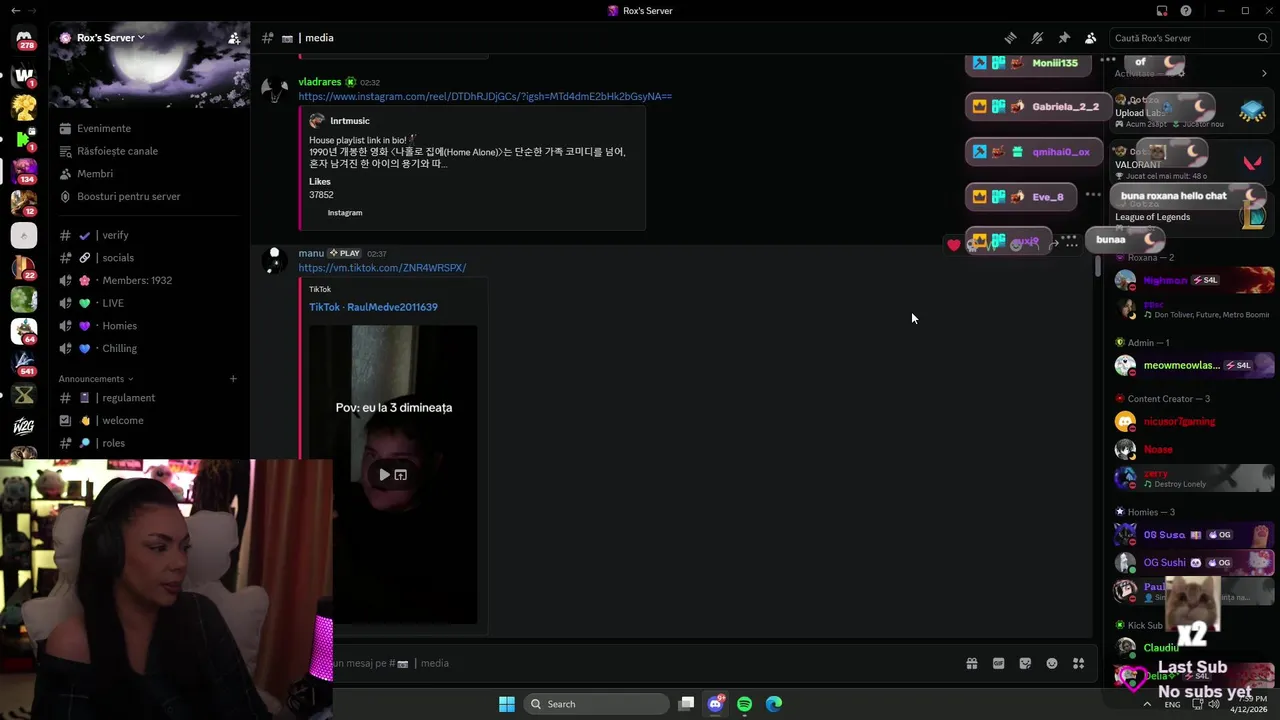
Task: Click the Inrtmusic embed author
Action: [x=350, y=121]
